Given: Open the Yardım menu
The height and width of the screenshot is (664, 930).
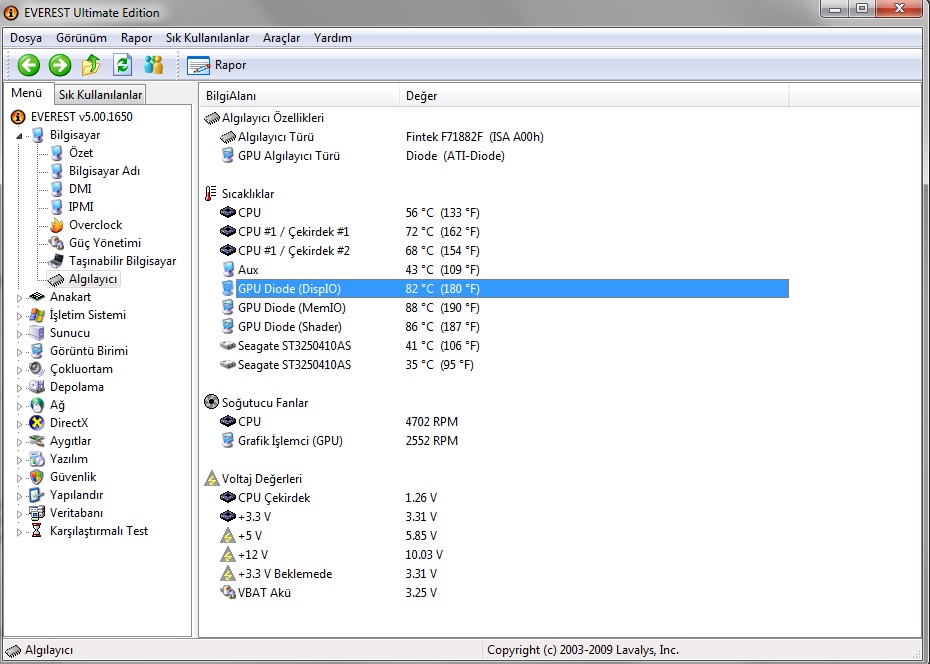Looking at the screenshot, I should 333,38.
